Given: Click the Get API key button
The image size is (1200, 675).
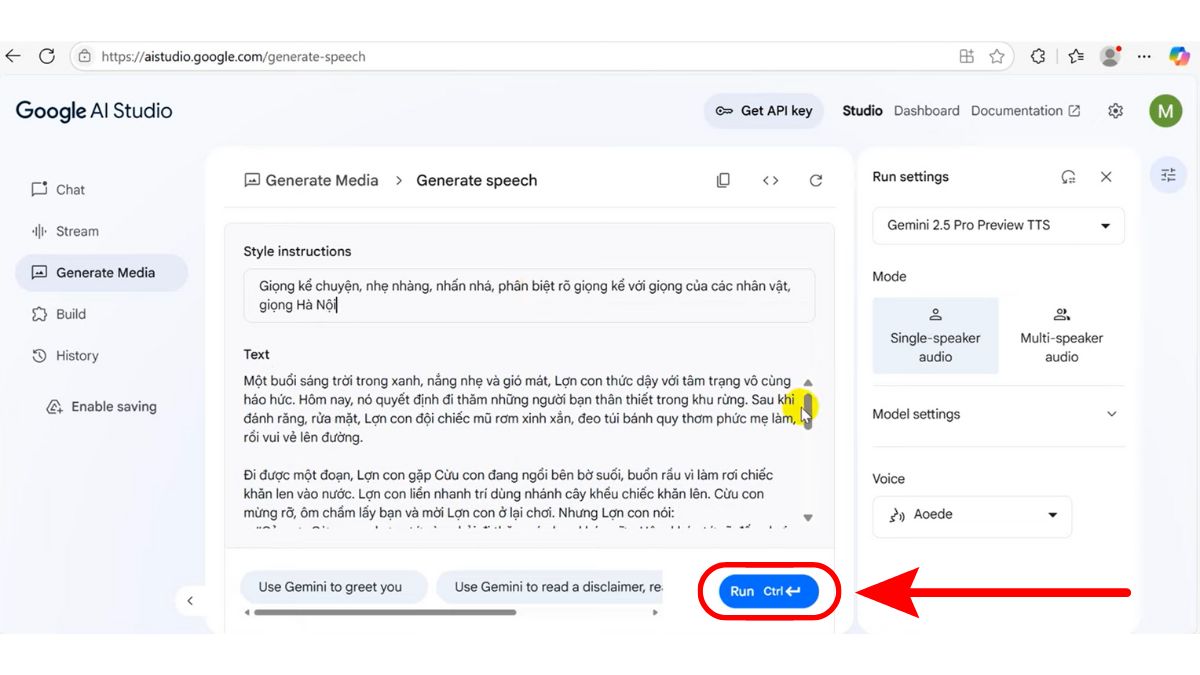Looking at the screenshot, I should pos(764,111).
